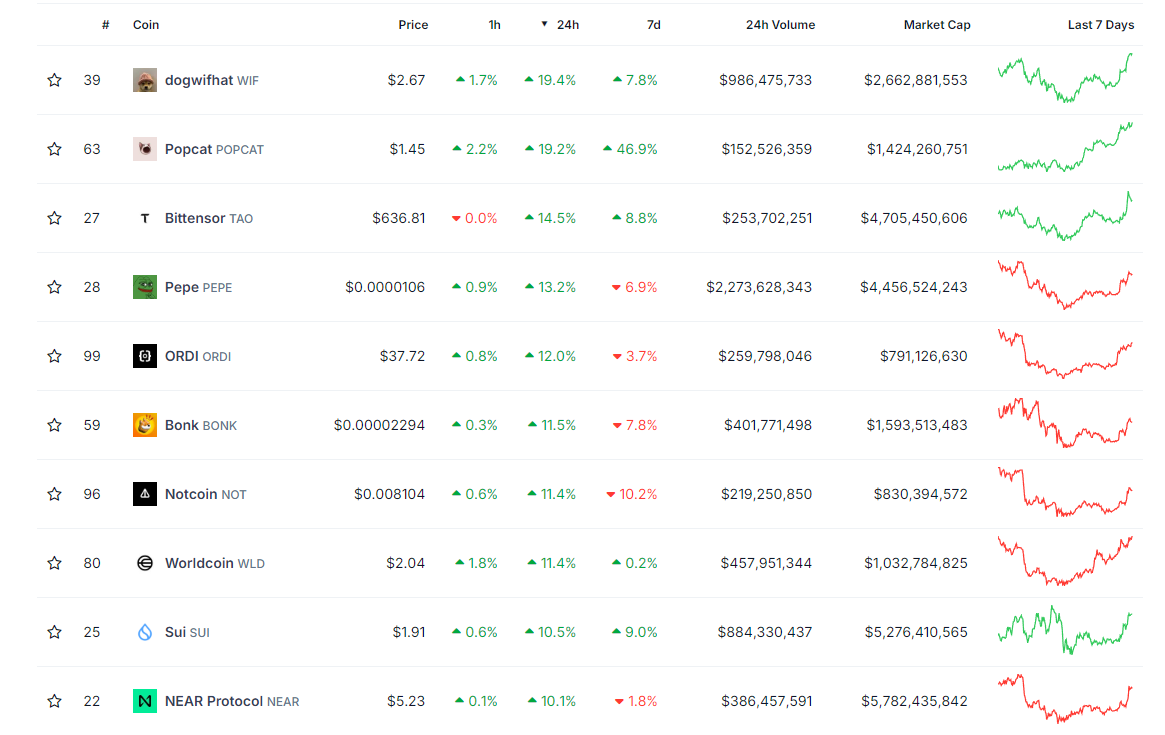This screenshot has width=1165, height=735.
Task: Open the Sui SUI coin page
Action: click(x=187, y=632)
